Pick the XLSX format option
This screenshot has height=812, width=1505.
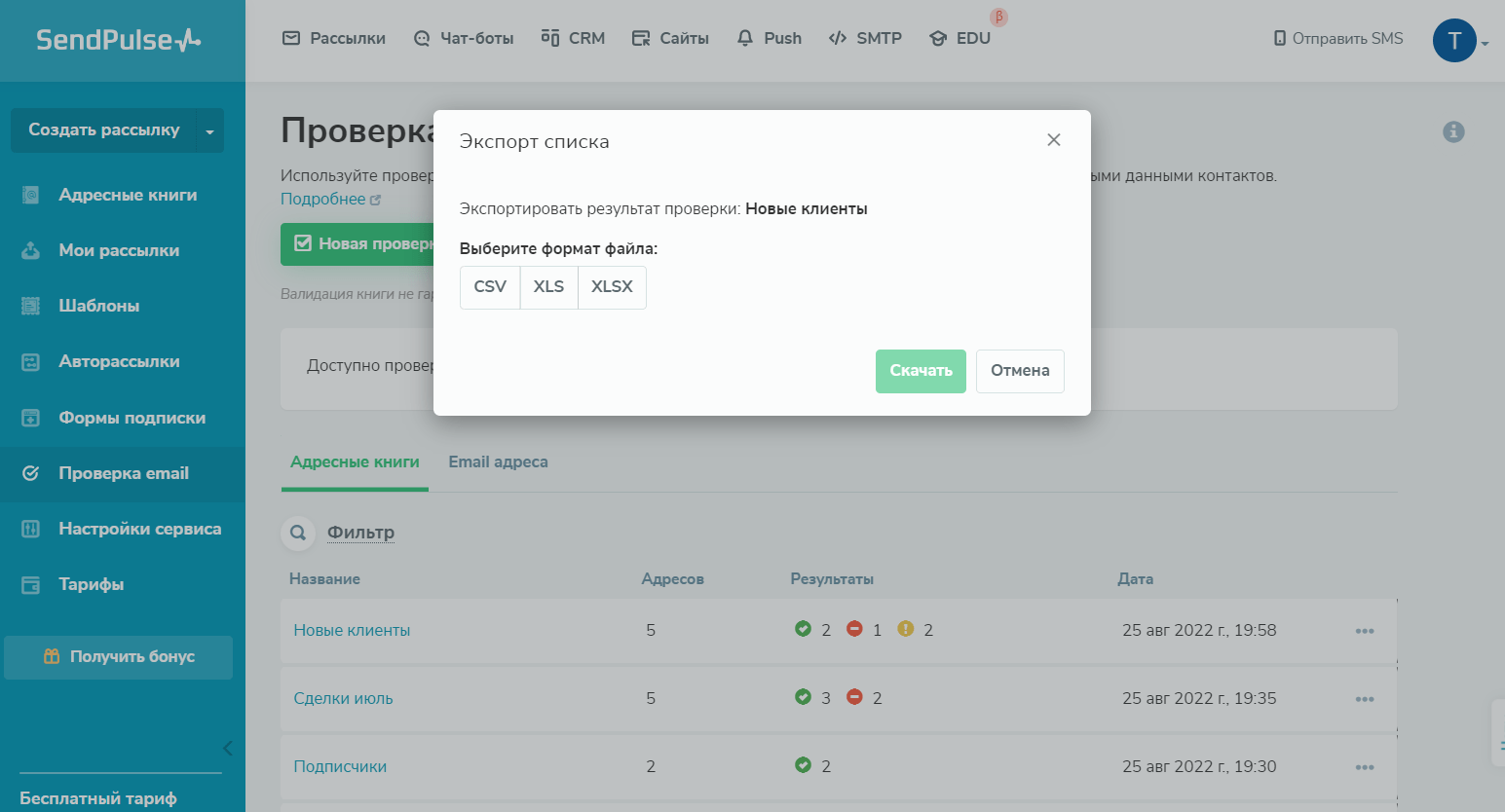612,287
